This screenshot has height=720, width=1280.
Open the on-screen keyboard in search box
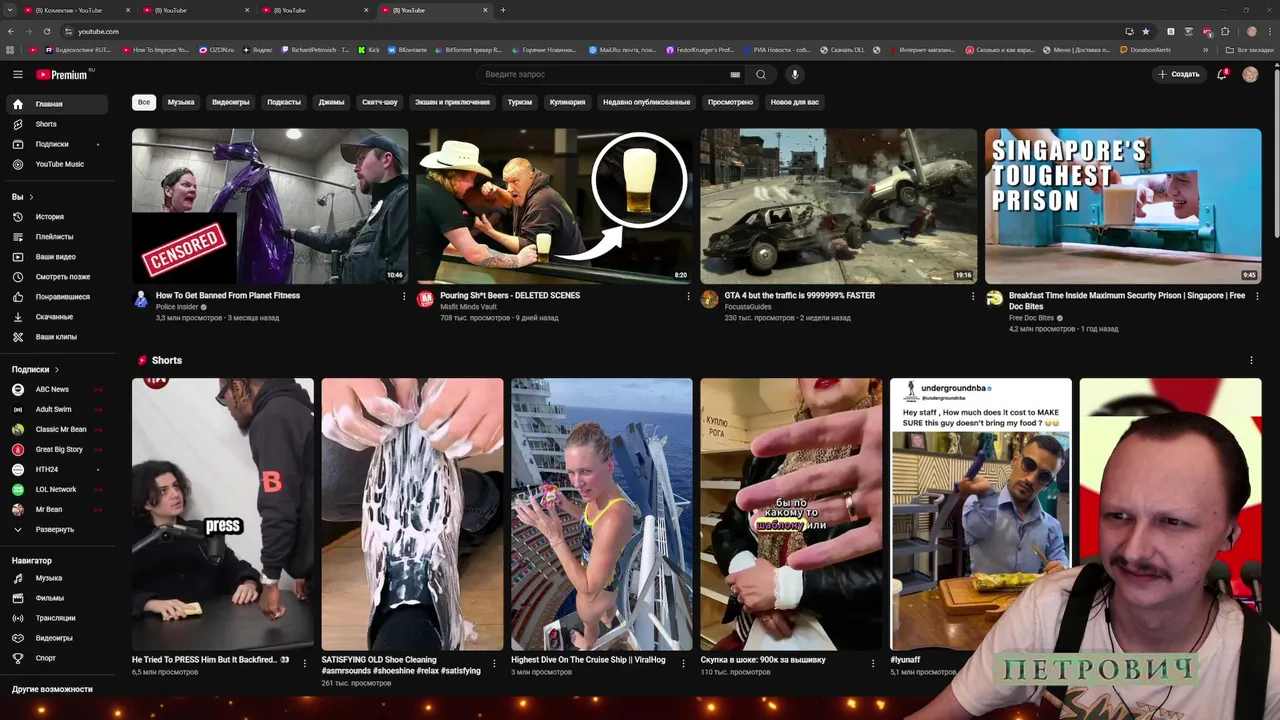tap(735, 74)
